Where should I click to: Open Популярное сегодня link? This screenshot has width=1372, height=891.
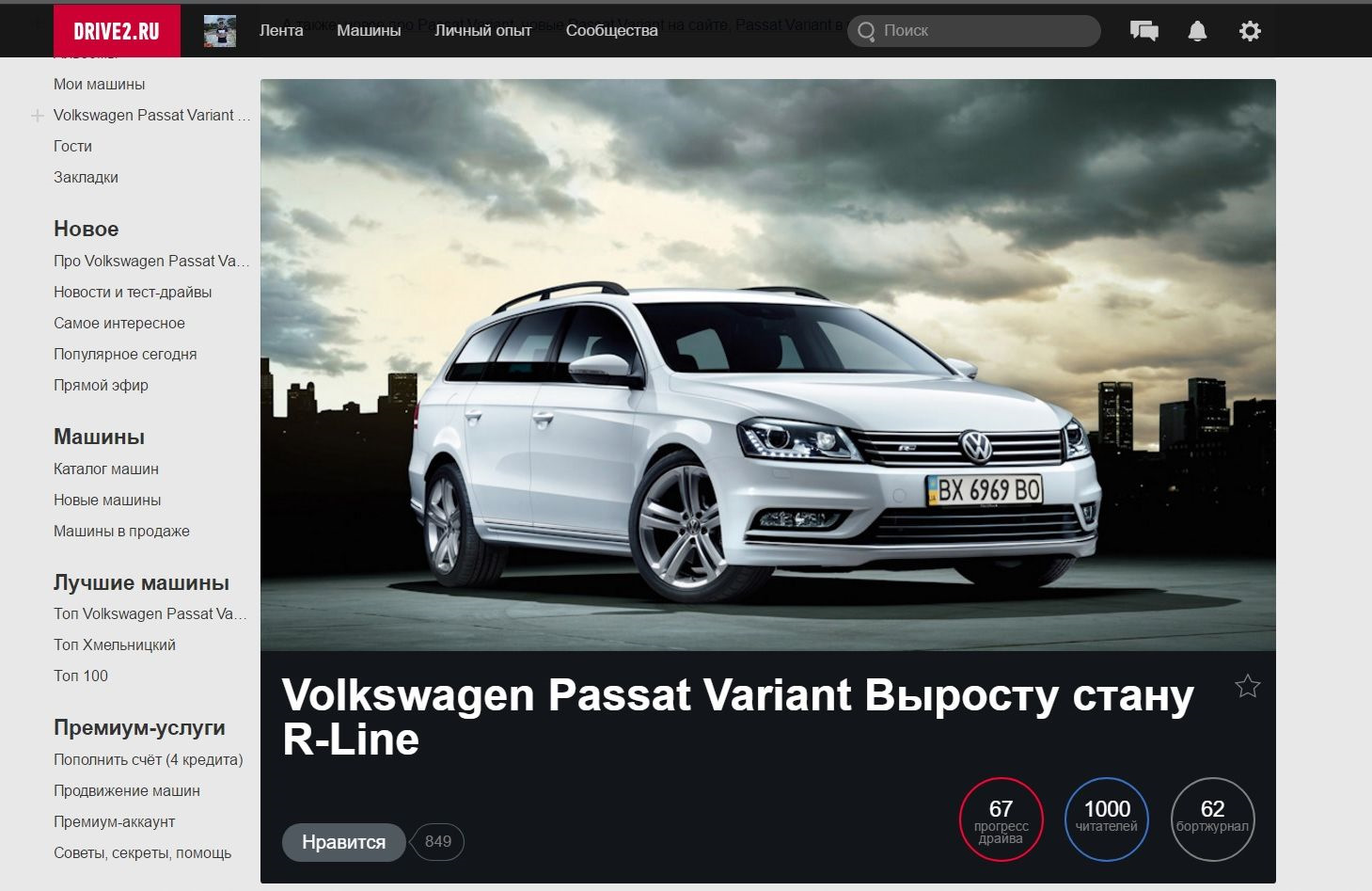pyautogui.click(x=125, y=354)
